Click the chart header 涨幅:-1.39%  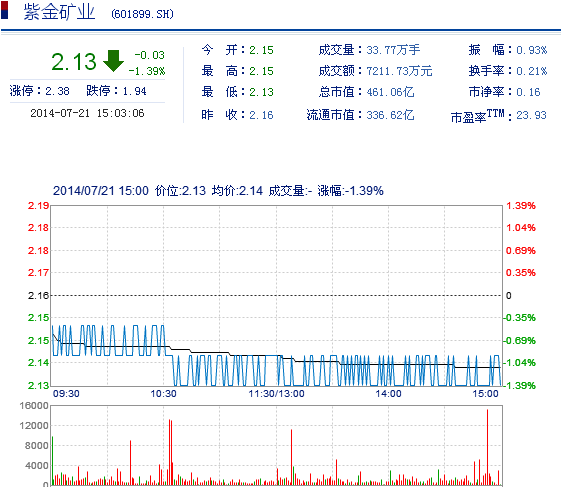click(x=351, y=191)
